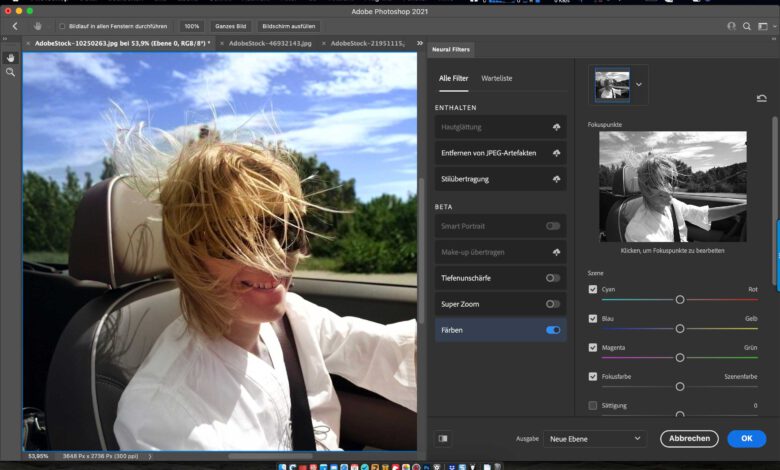Disable the Färben filter toggle
The width and height of the screenshot is (780, 470).
(553, 329)
